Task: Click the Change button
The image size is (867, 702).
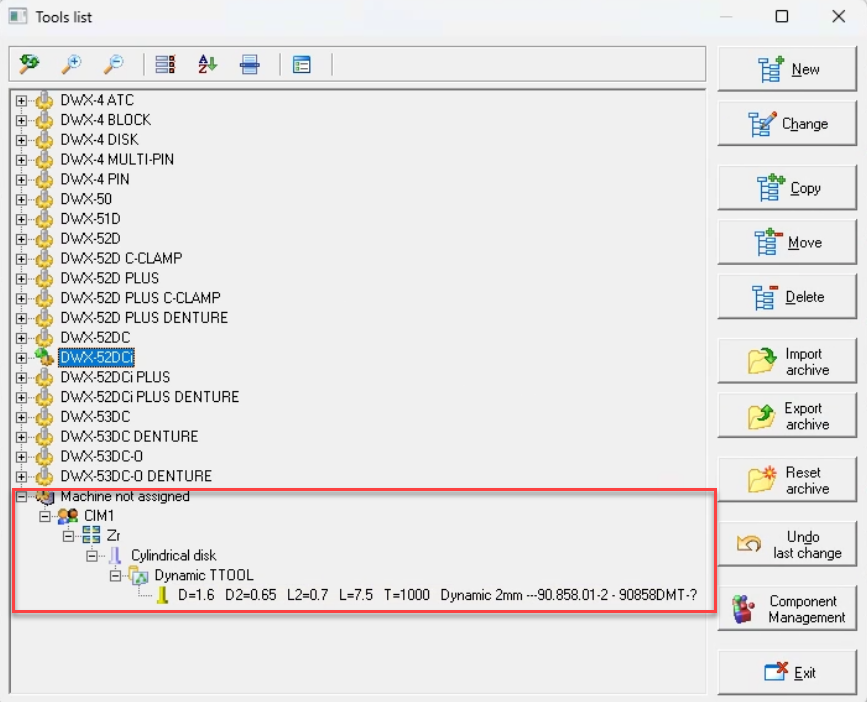Action: (x=787, y=123)
